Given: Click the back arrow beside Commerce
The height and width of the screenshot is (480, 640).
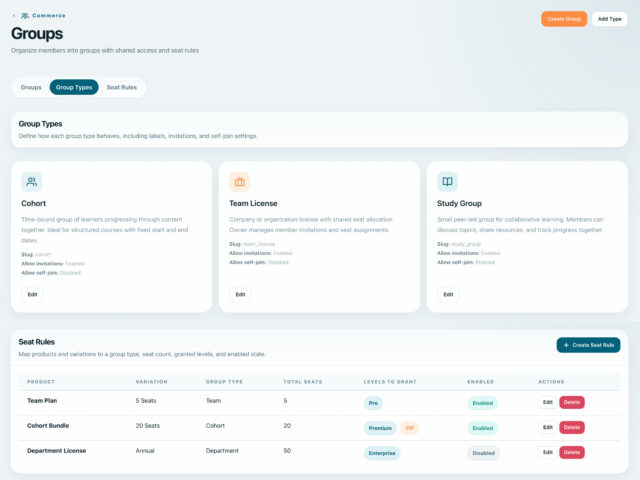Looking at the screenshot, I should [x=14, y=16].
